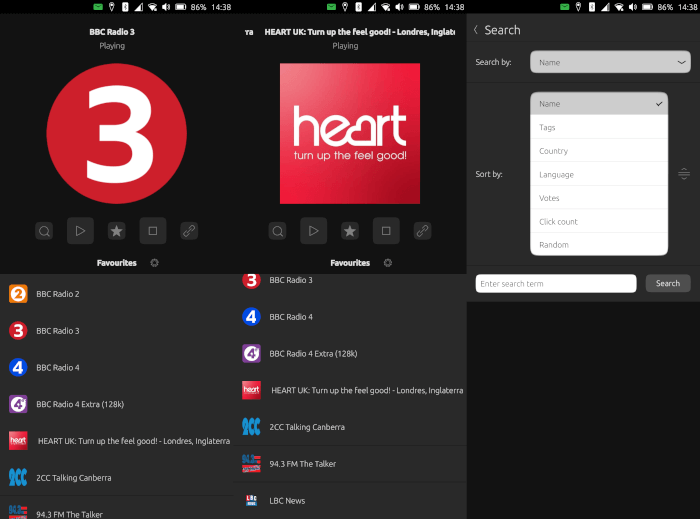This screenshot has height=519, width=700.
Task: Select BBC Radio 3 in the first favourites list
Action: (x=117, y=331)
